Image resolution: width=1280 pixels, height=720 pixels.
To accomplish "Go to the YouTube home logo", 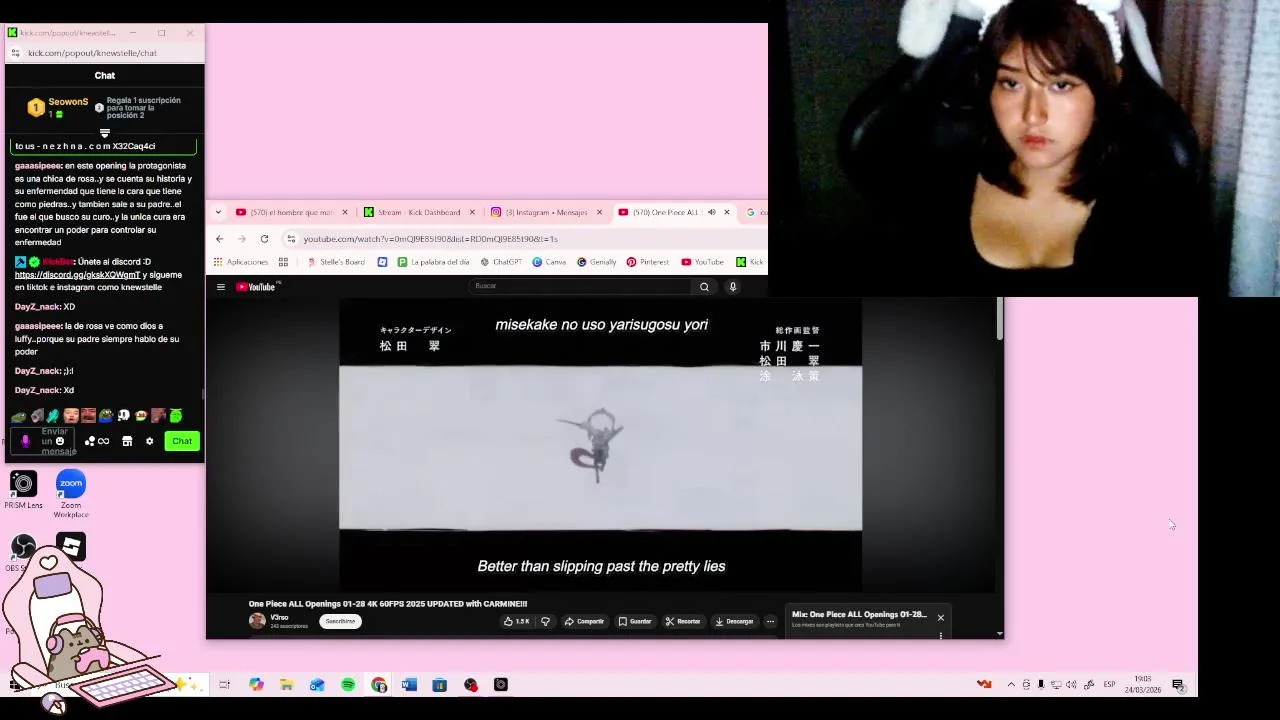I will pos(258,287).
